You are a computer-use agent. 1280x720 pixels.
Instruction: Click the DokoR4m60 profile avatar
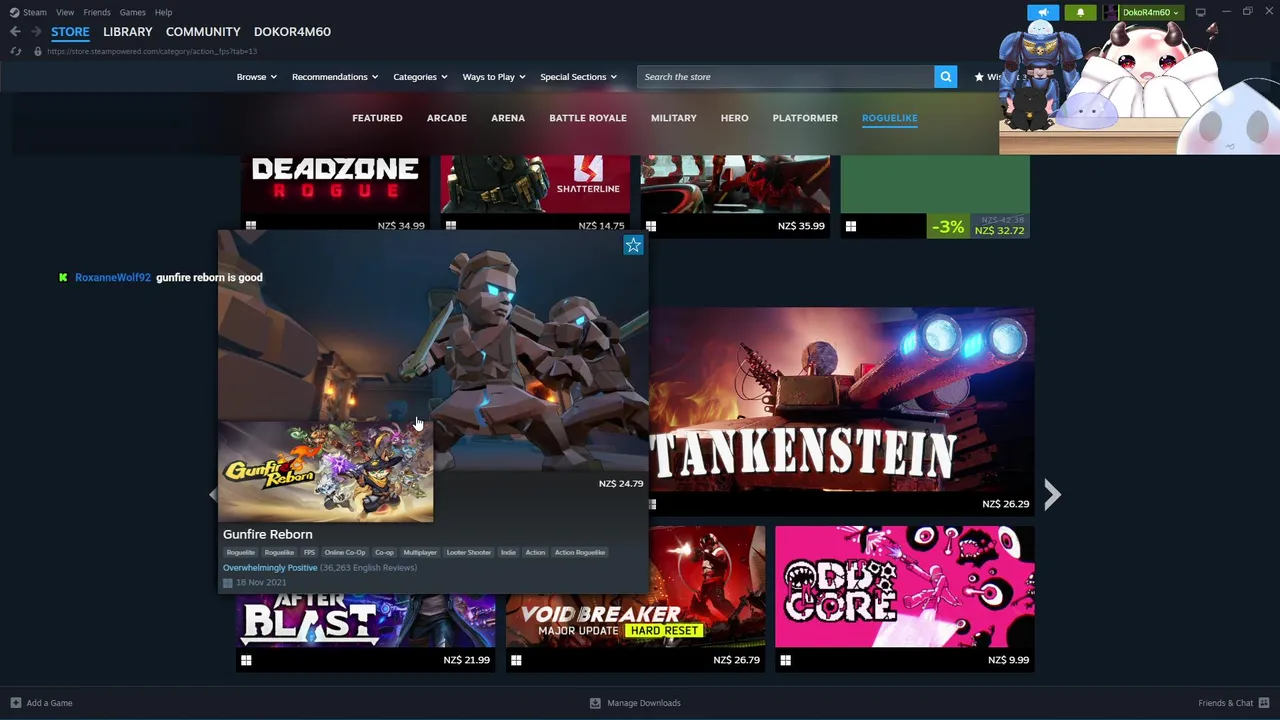tap(1110, 12)
